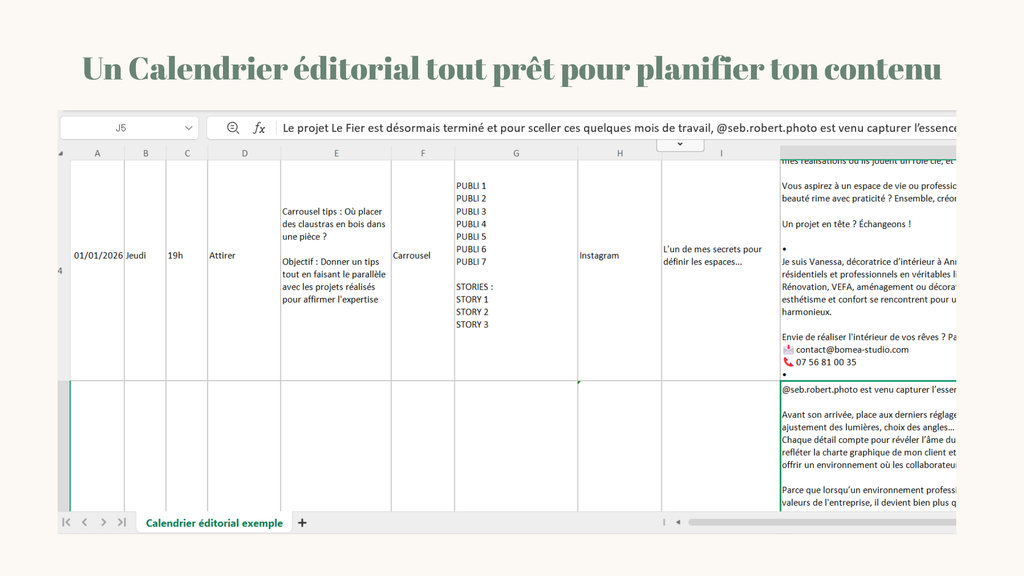
Task: Click the cell containing 01/01/2026
Action: [x=95, y=255]
